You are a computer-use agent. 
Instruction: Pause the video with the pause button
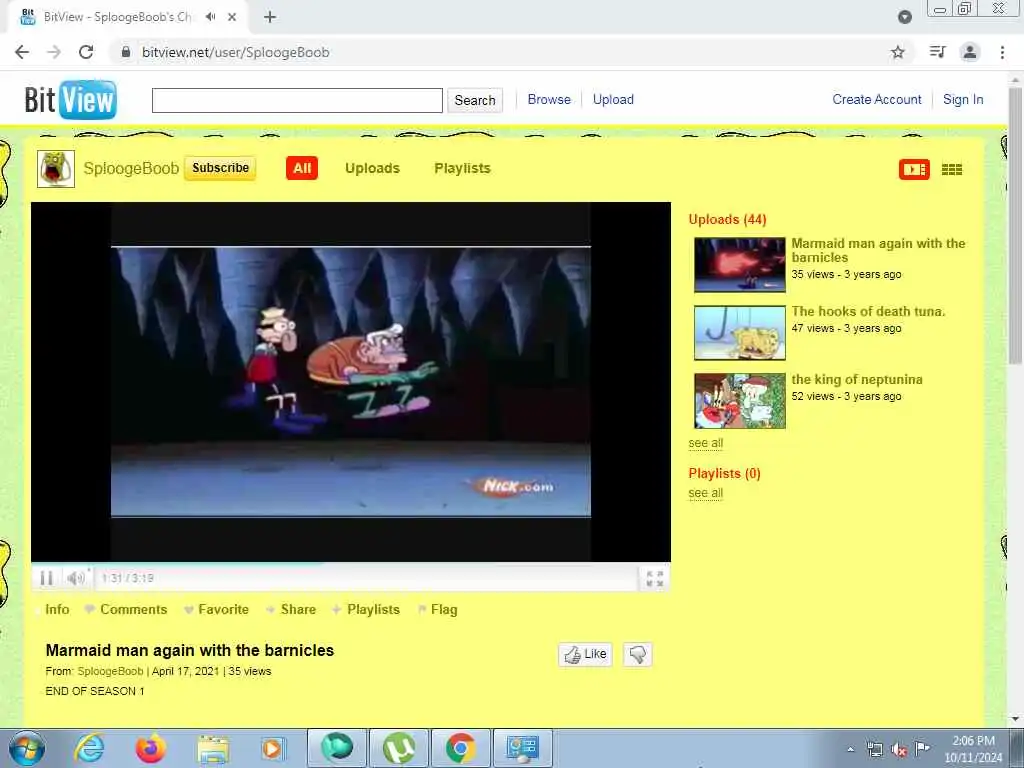46,578
